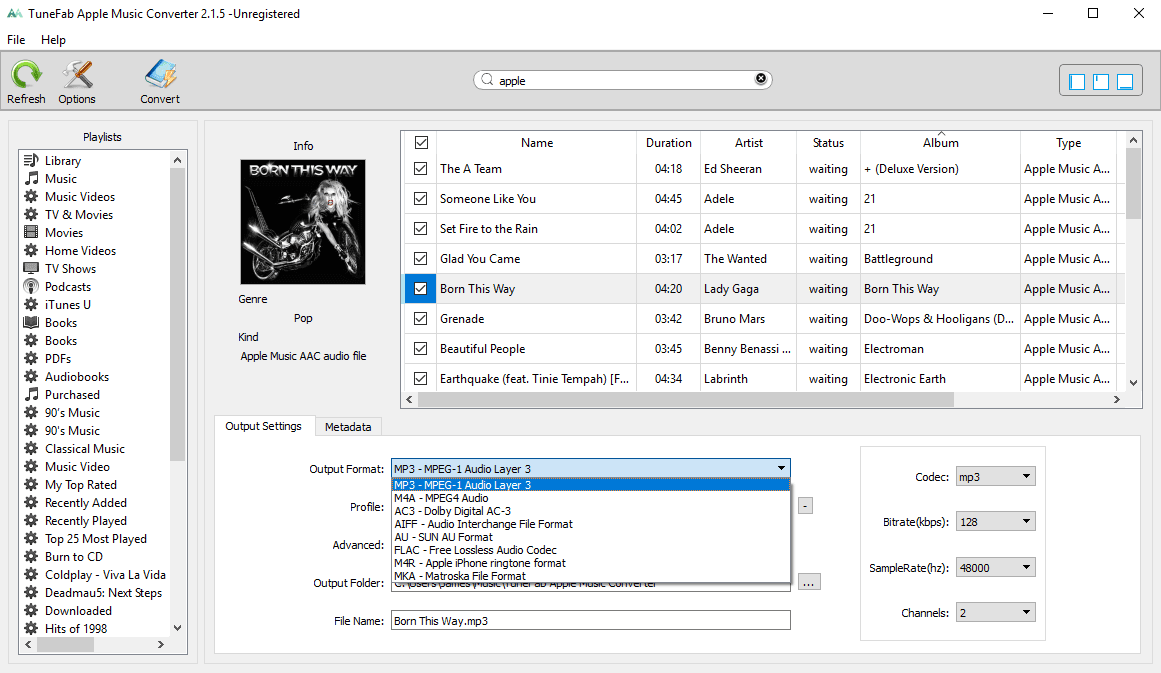Image resolution: width=1161 pixels, height=673 pixels.
Task: Sort tracks by Artist column header
Action: point(749,143)
